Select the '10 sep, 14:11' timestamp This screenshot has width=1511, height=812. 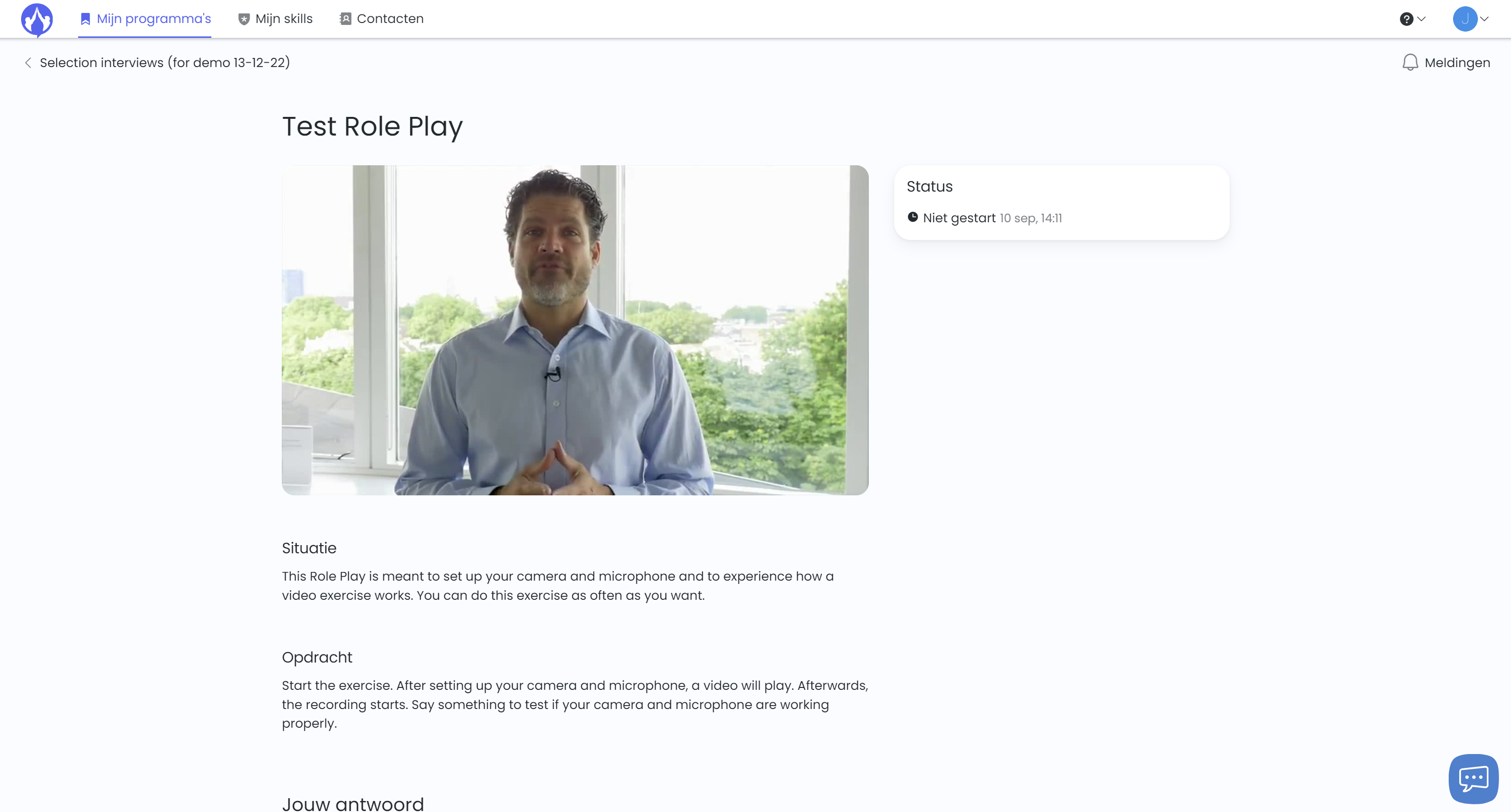(x=1031, y=218)
